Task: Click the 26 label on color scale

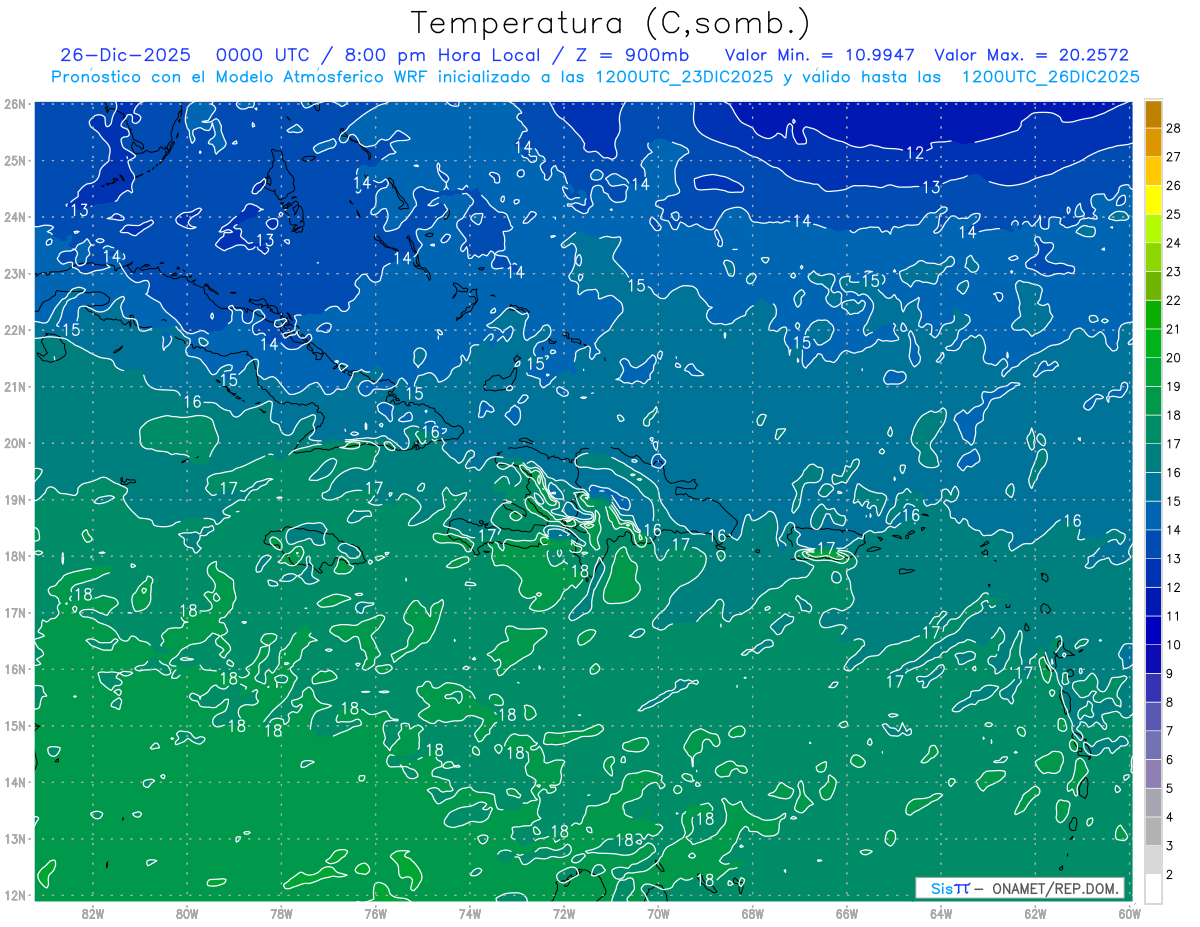Action: 1174,186
